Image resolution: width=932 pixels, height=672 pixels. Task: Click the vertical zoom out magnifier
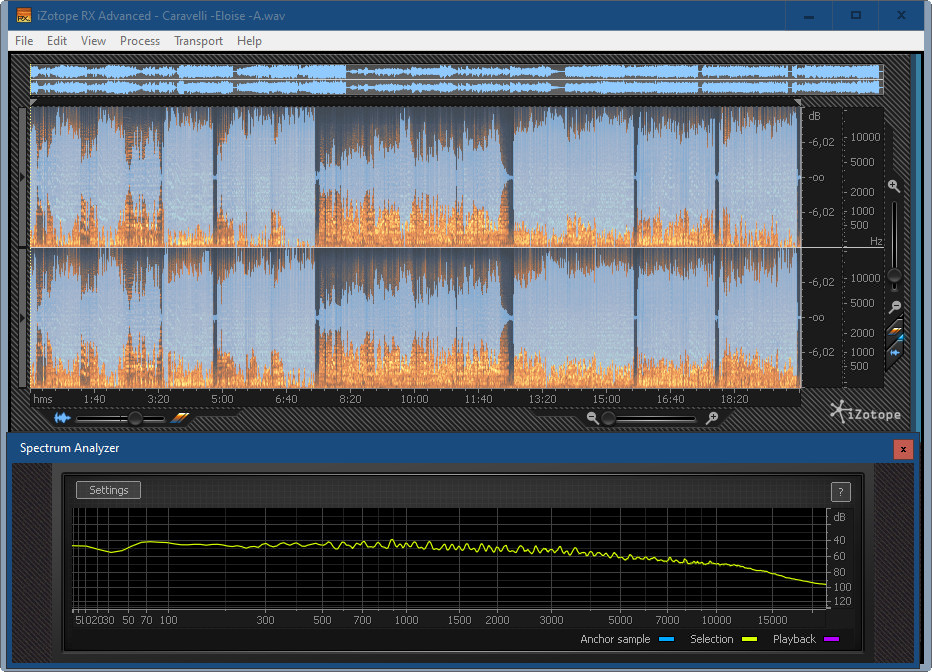[x=895, y=307]
